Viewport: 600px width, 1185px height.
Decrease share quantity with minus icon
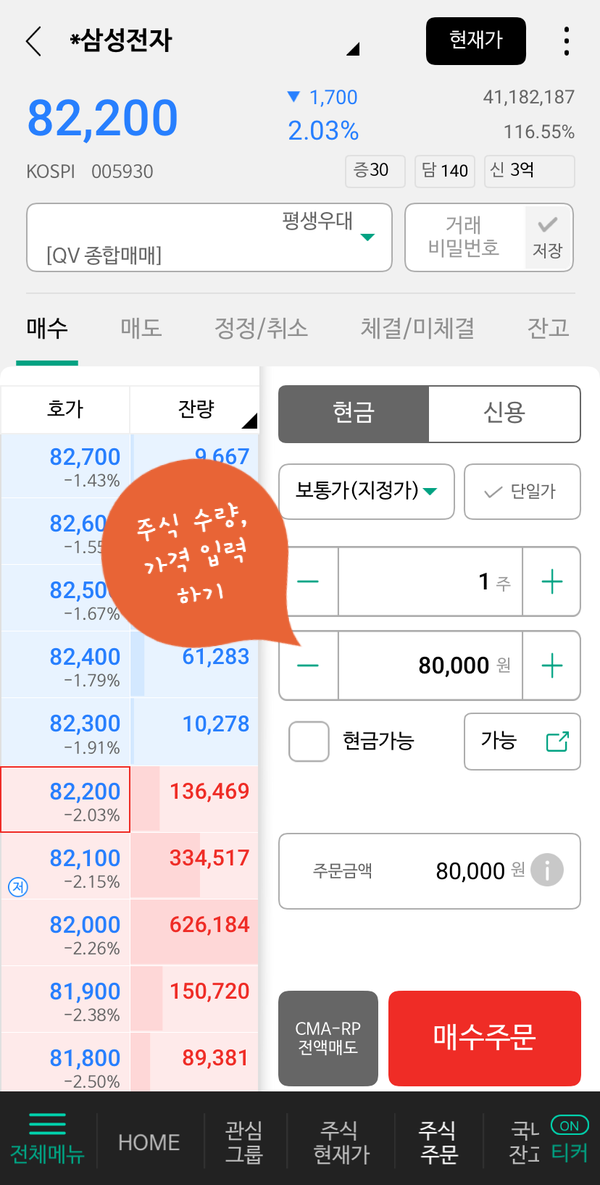308,582
